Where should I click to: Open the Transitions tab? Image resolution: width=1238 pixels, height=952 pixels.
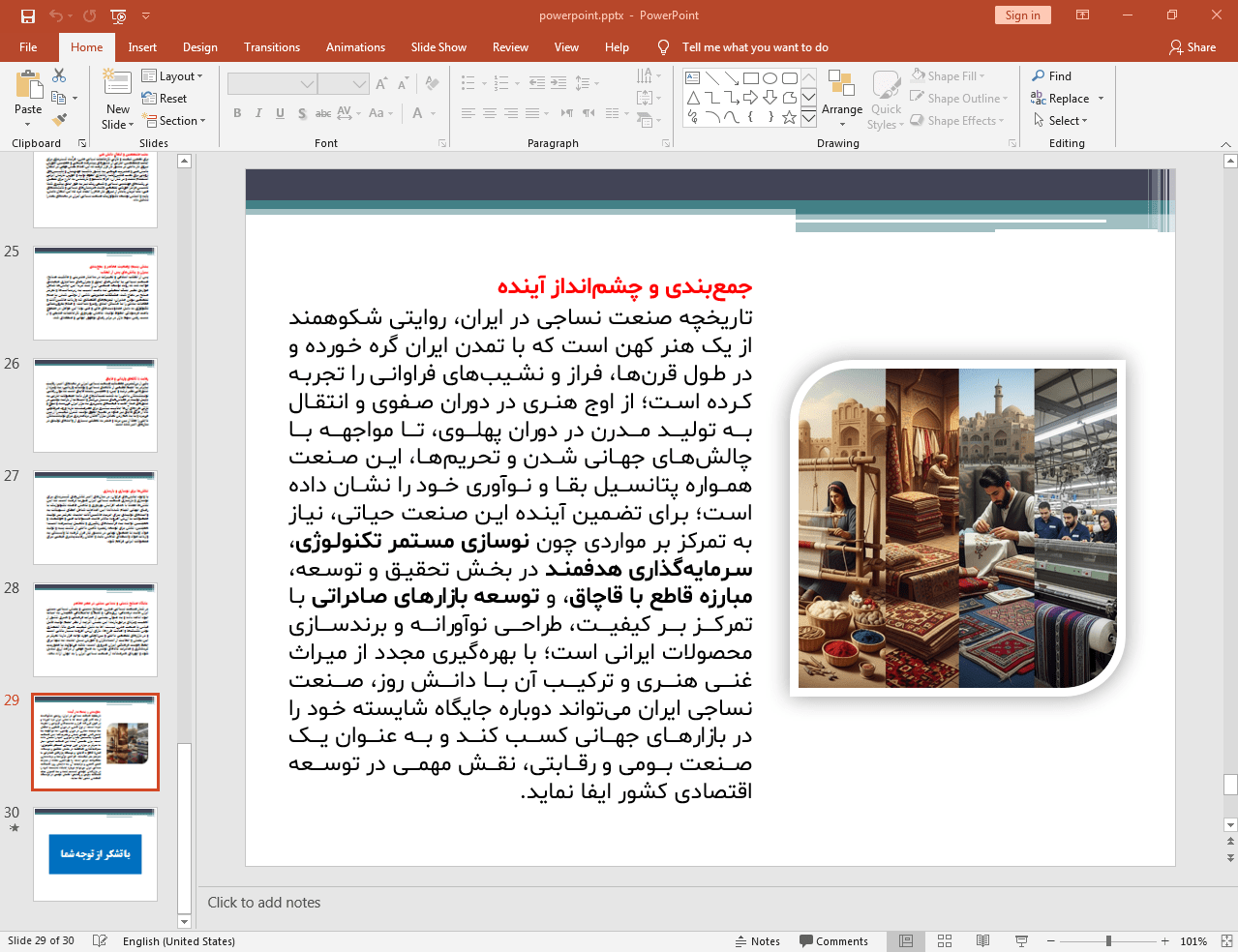271,47
